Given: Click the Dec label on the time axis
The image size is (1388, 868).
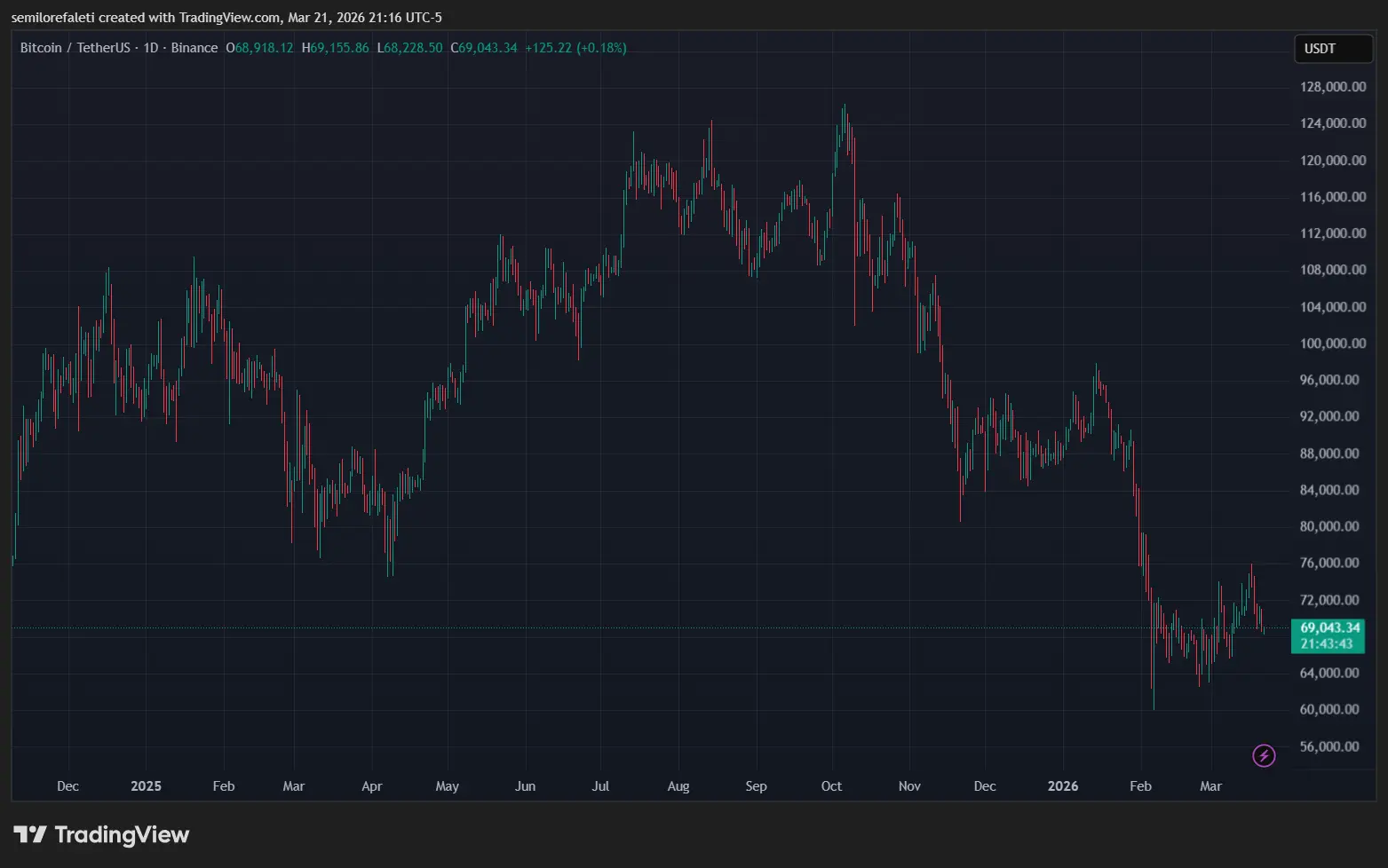Looking at the screenshot, I should pyautogui.click(x=67, y=786).
